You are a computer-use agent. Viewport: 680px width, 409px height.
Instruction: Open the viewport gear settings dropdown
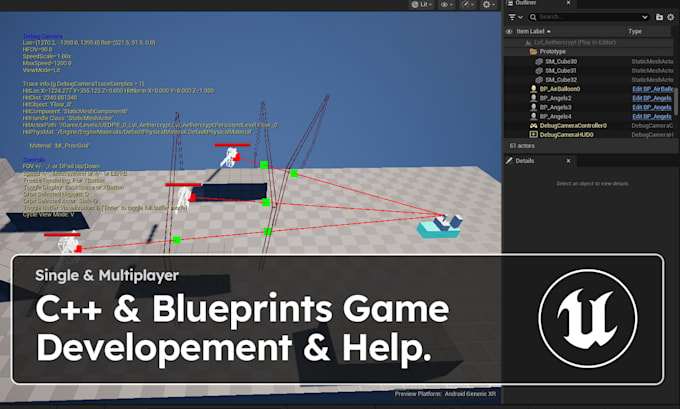tap(489, 4)
